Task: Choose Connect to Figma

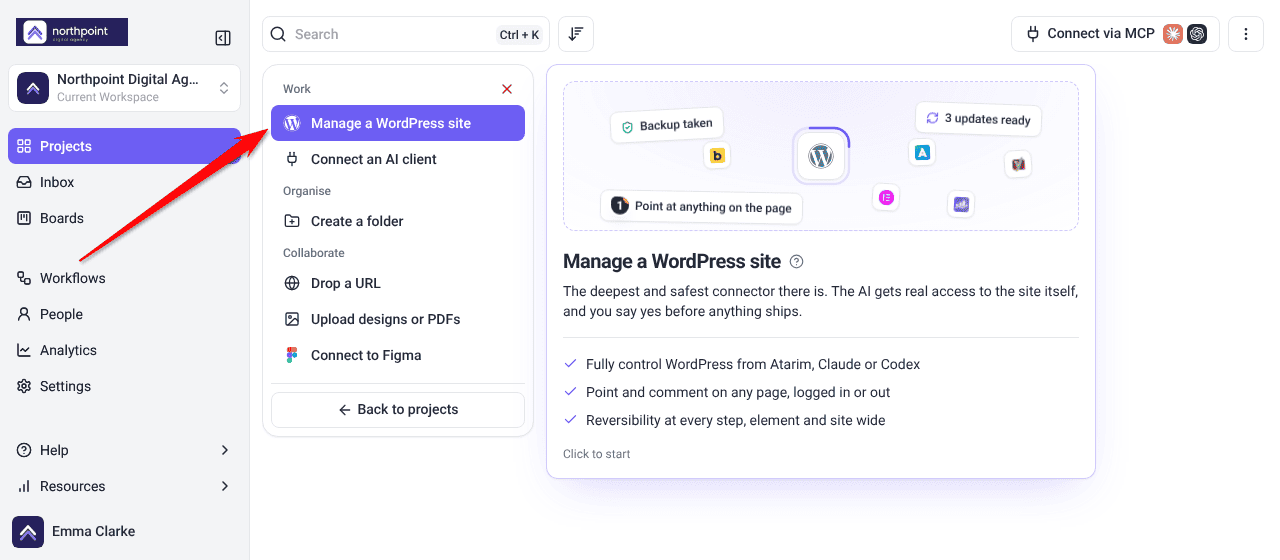Action: [x=398, y=355]
